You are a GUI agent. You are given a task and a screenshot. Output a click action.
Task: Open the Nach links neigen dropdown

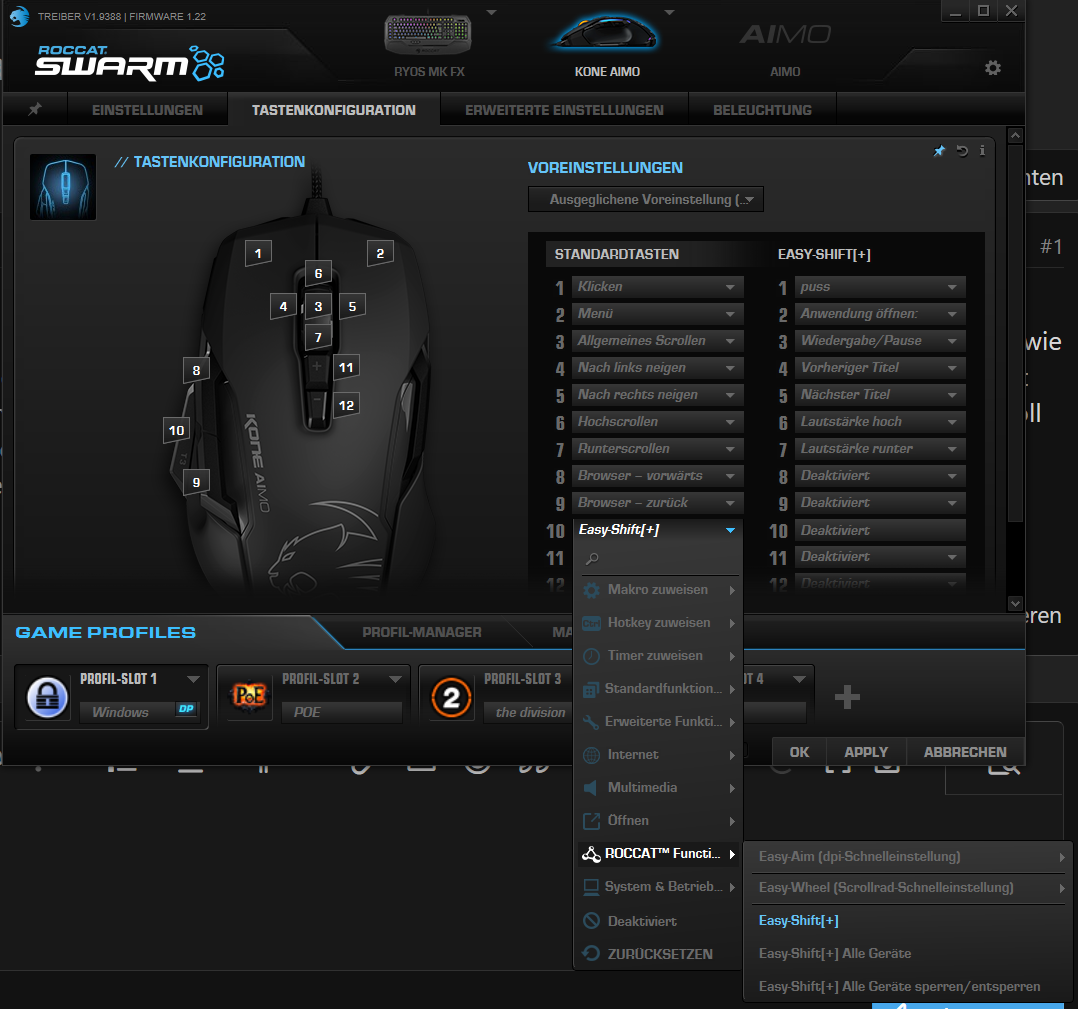pos(657,368)
